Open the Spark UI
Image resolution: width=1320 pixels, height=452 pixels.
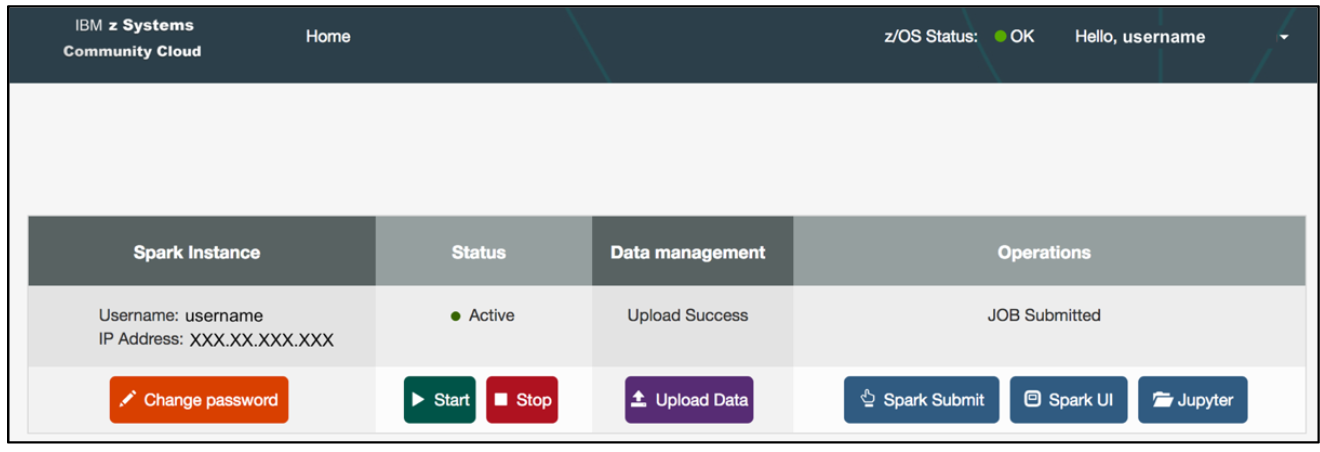click(x=1069, y=400)
